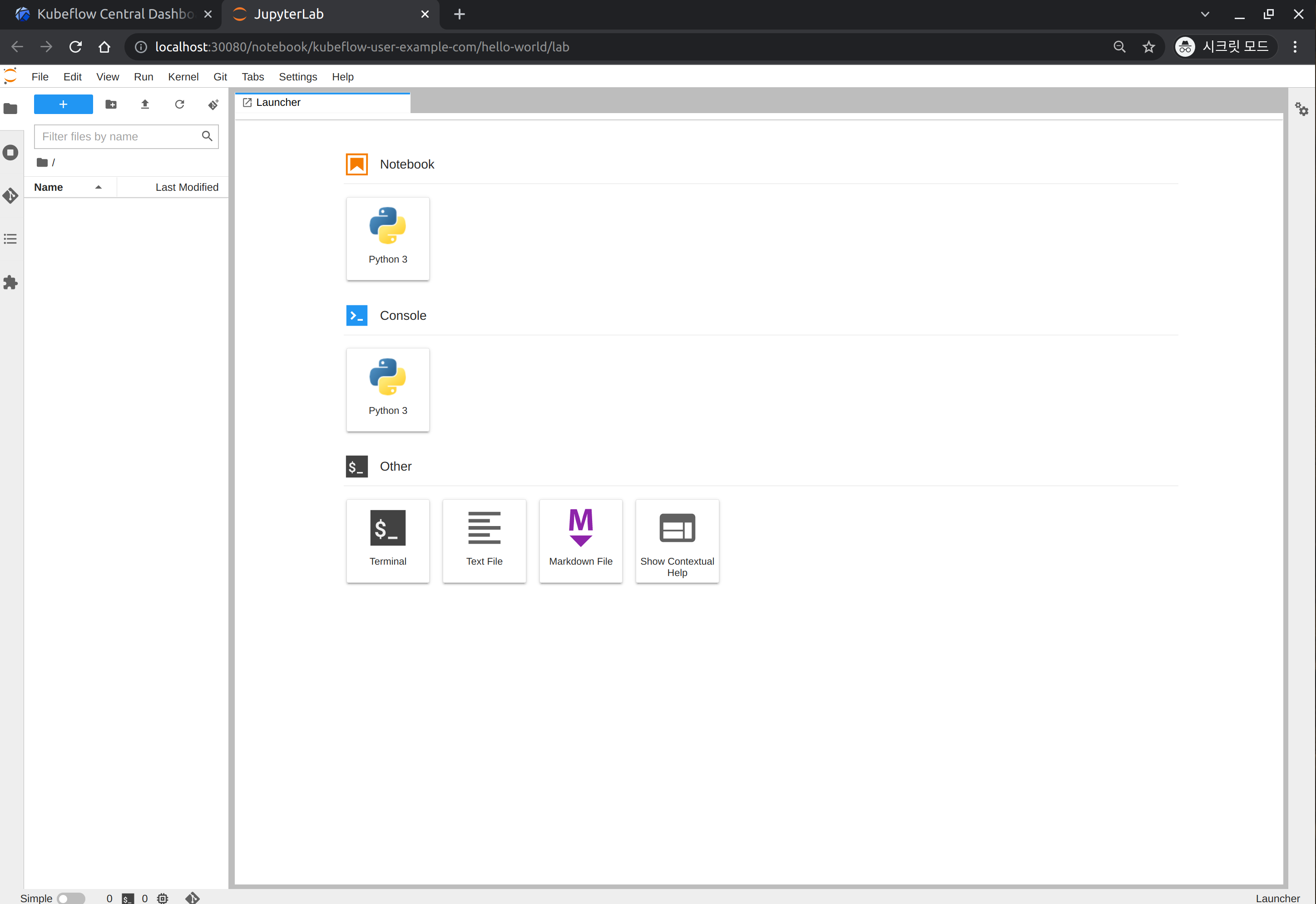Click the JupyterLab logo

10,76
